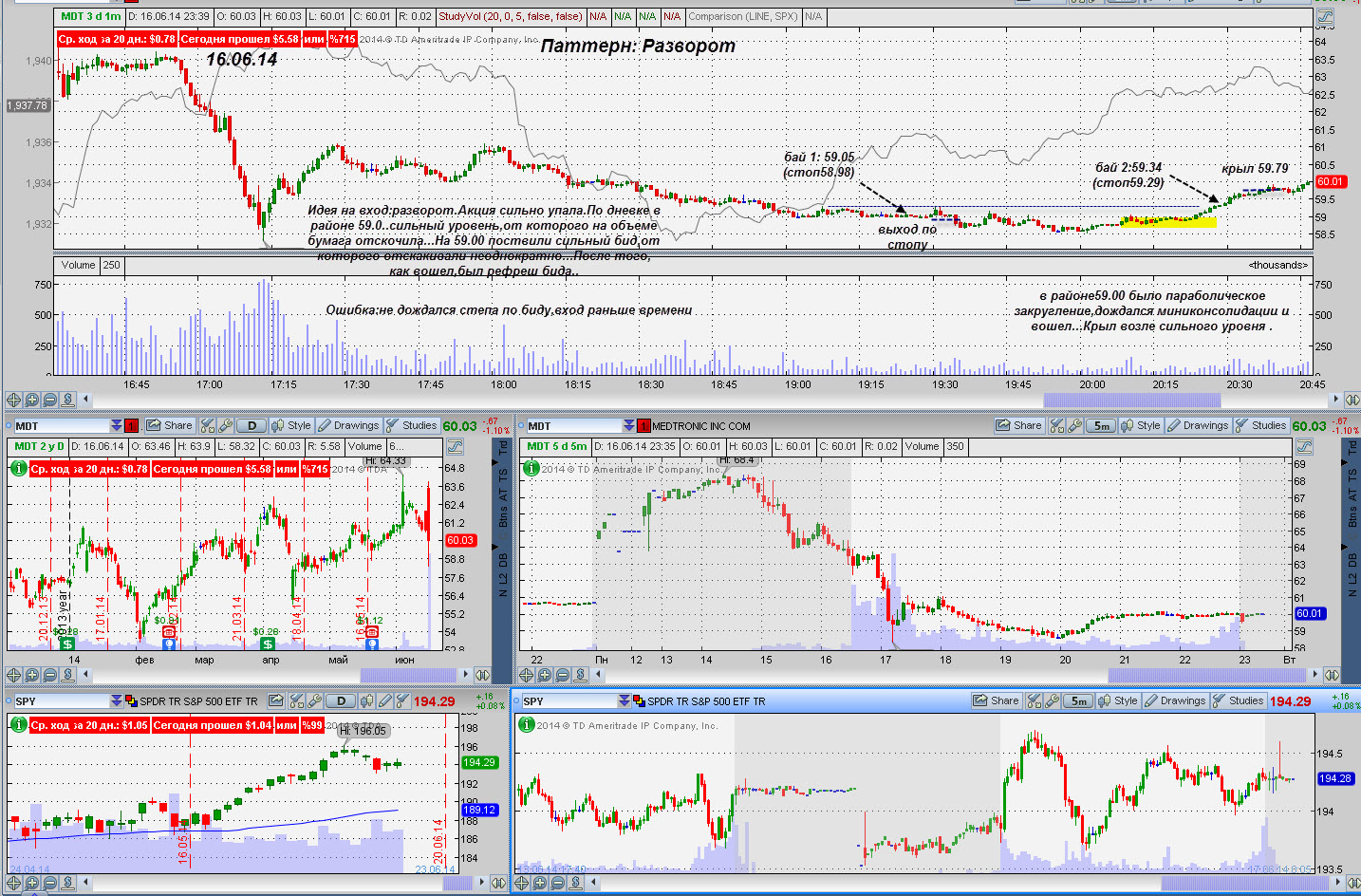Click scissors icon in SPY daily chart toolbar
The image size is (1361, 896).
click(x=296, y=700)
